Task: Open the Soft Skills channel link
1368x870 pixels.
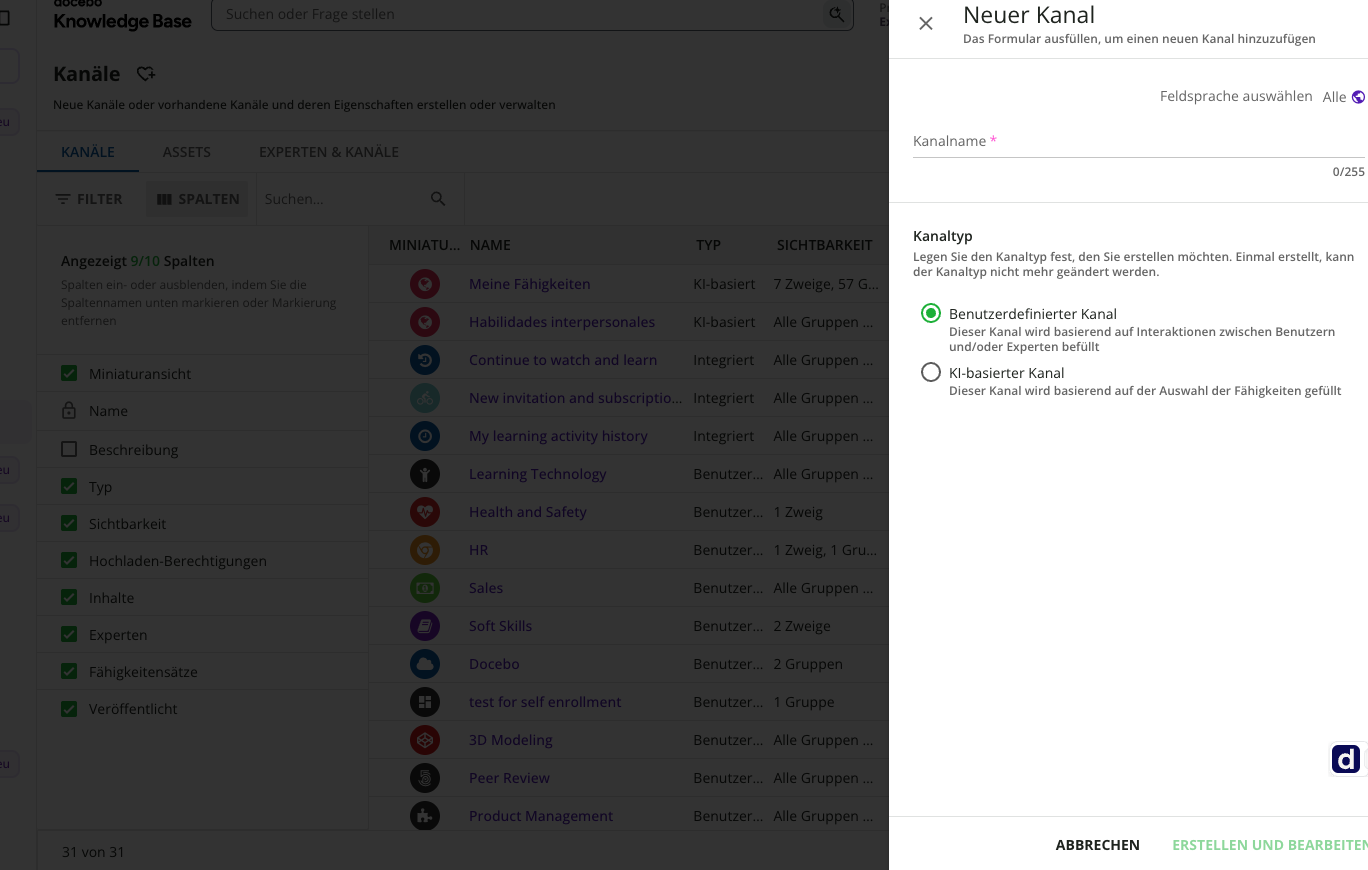Action: pos(501,626)
